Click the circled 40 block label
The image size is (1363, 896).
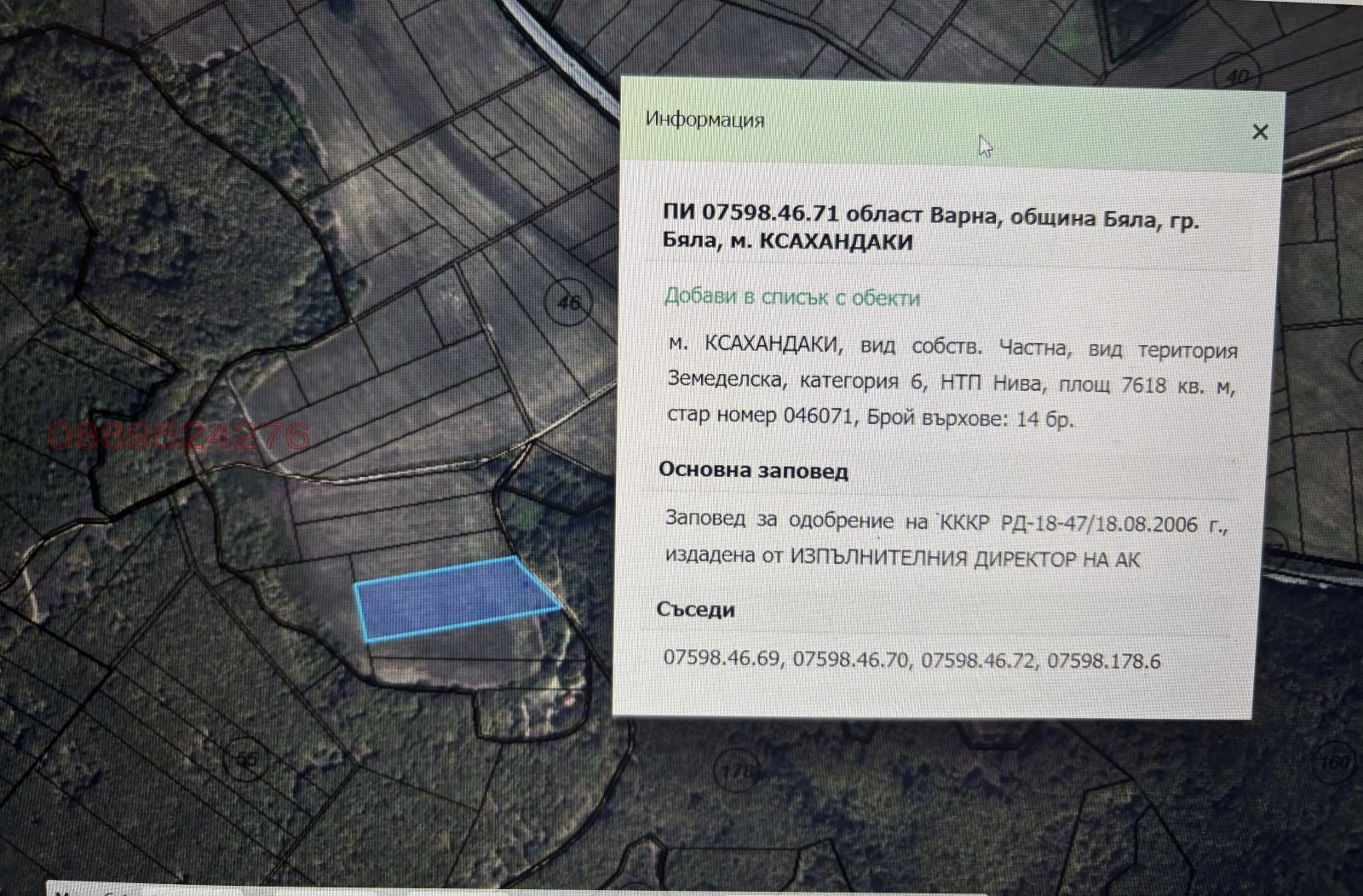click(x=1237, y=78)
